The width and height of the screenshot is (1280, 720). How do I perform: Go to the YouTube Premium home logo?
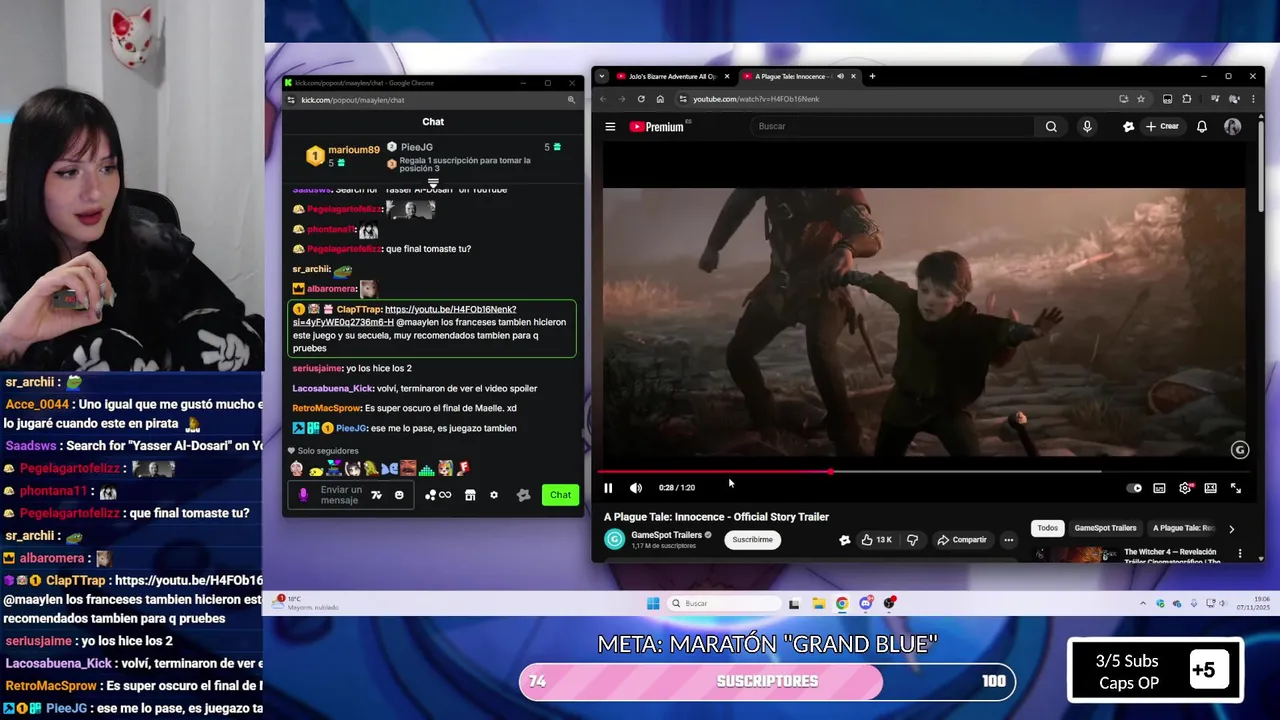tap(656, 127)
